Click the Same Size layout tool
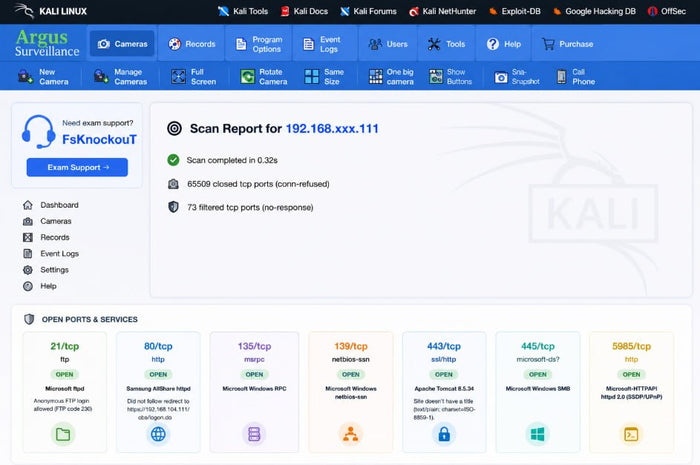700x465 pixels. [324, 77]
